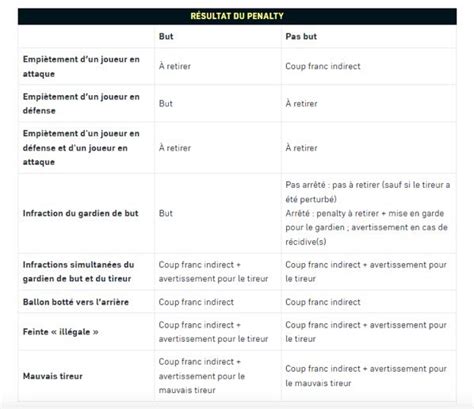The image size is (474, 409).
Task: Select the 'Ballon botté vers l'arrière' row label
Action: [x=76, y=302]
